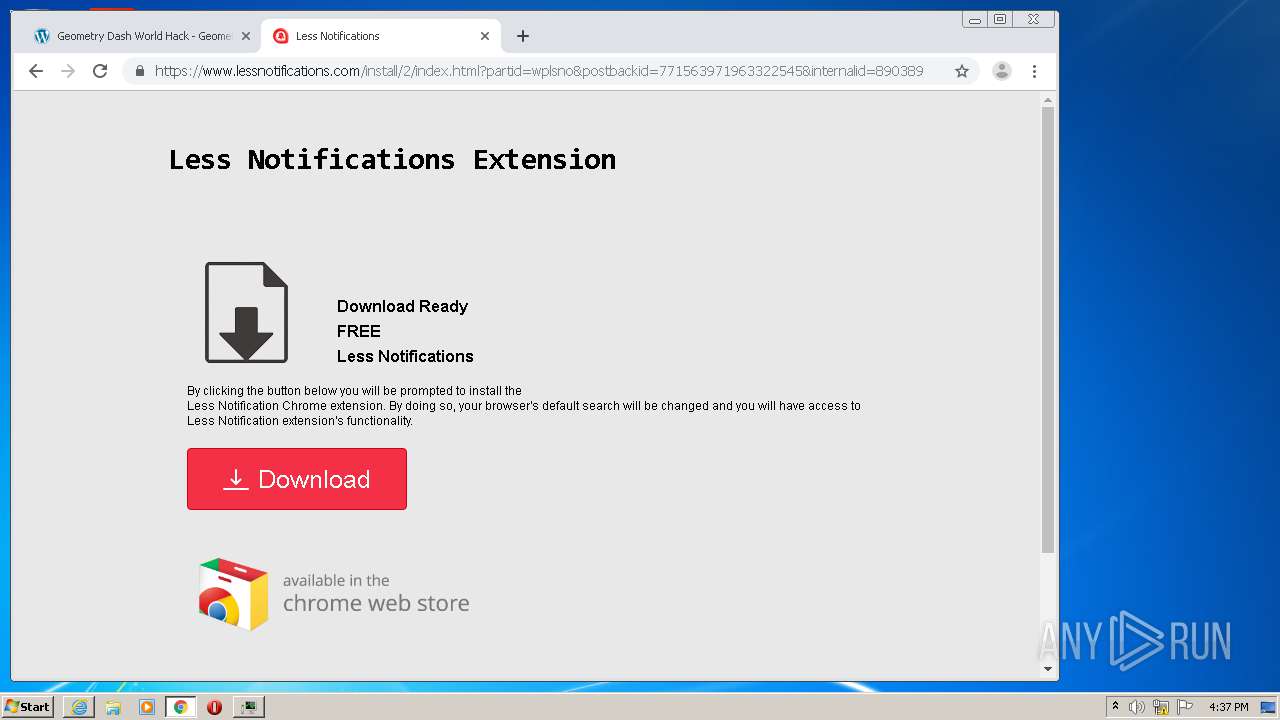Restore down the Chrome window
1280x720 pixels.
1000,19
